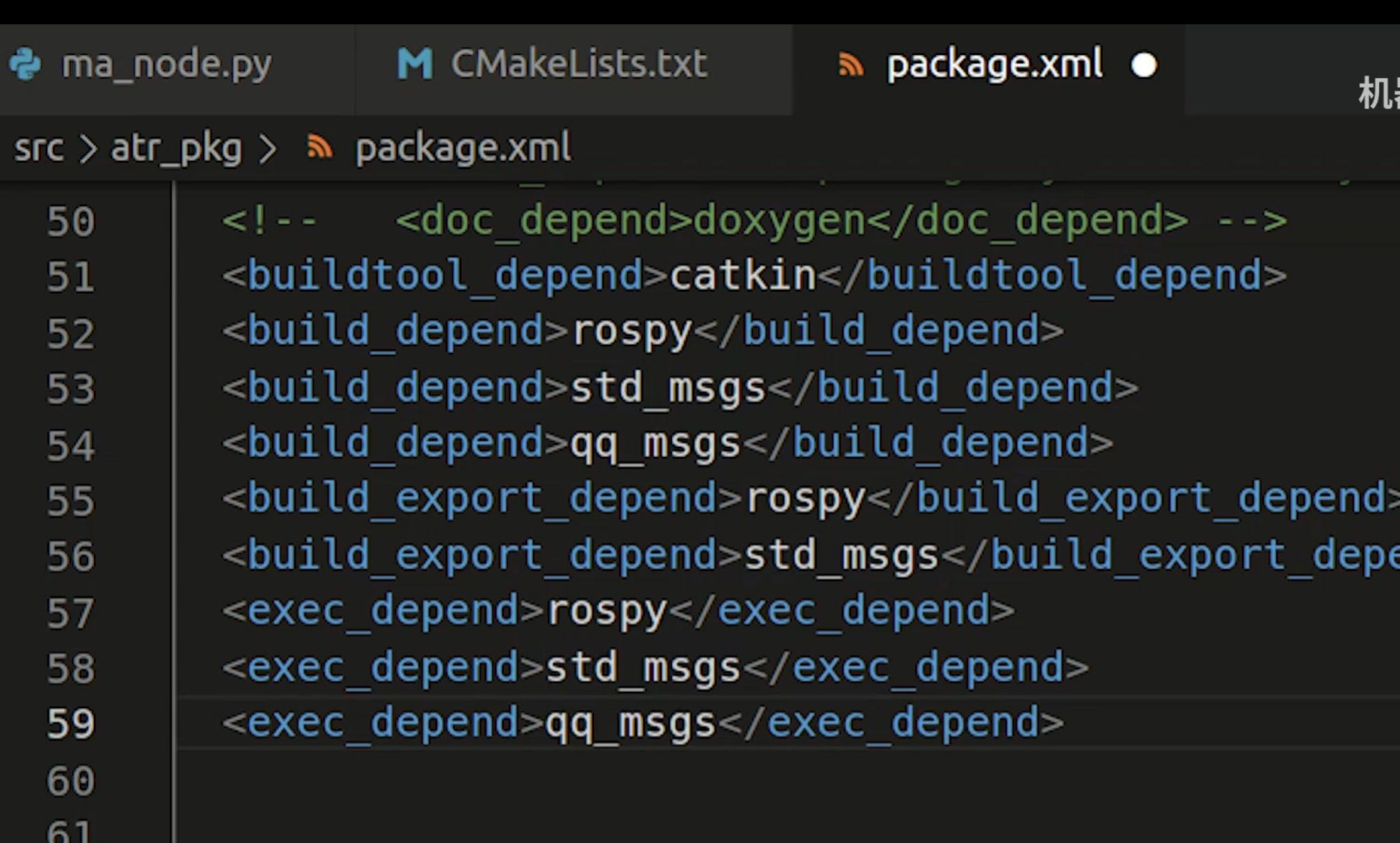Click the empty line 60 in editor
The width and height of the screenshot is (1400, 843).
click(626, 780)
